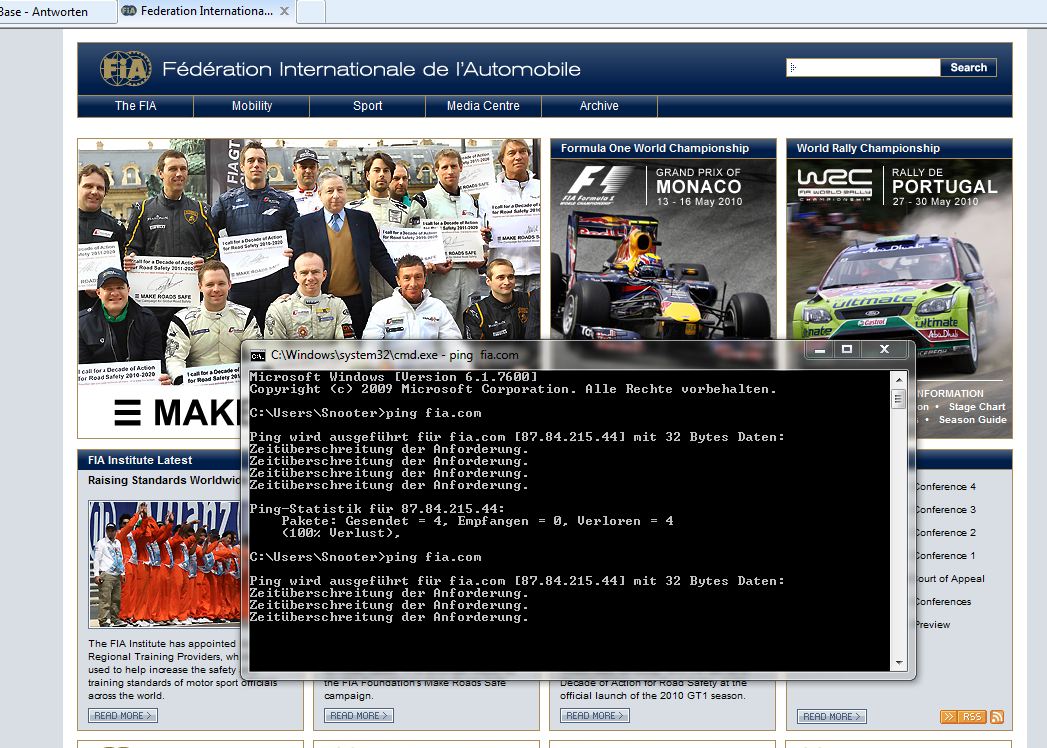1047x748 pixels.
Task: Click the Raising Standards Worldwide headline
Action: [164, 480]
